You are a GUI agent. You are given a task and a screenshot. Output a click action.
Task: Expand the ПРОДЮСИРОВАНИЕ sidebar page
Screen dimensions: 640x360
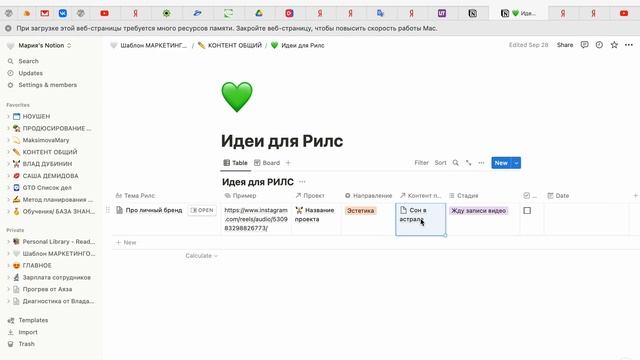(x=8, y=129)
